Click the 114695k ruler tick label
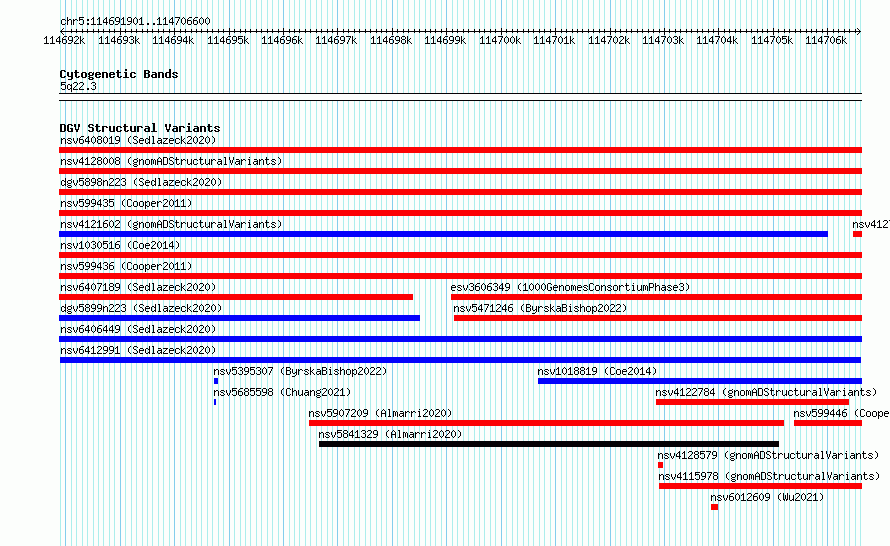Screen dimensions: 890x546 [x=228, y=40]
